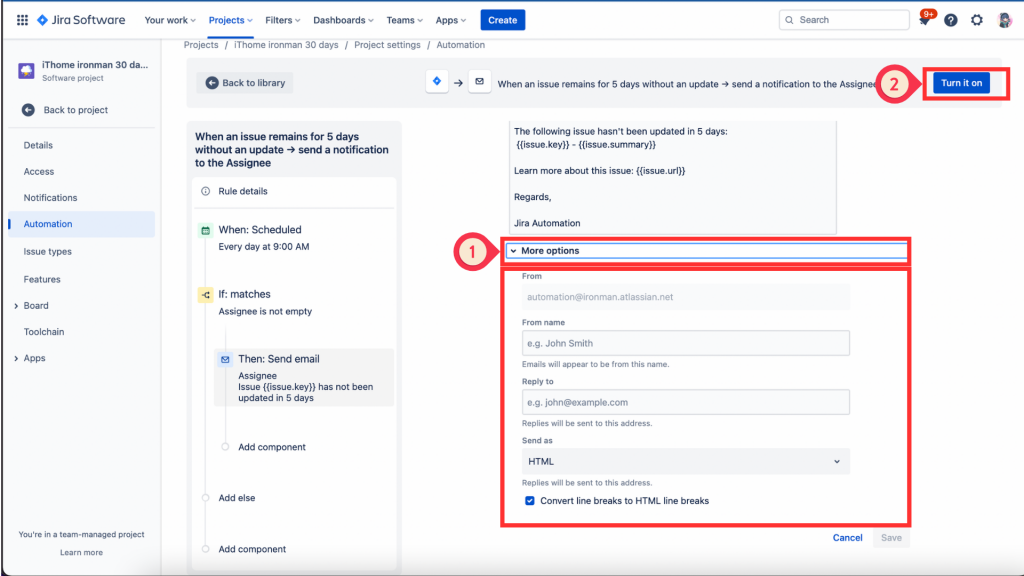Click the Send email envelope icon
Image resolution: width=1024 pixels, height=576 pixels.
pos(225,359)
